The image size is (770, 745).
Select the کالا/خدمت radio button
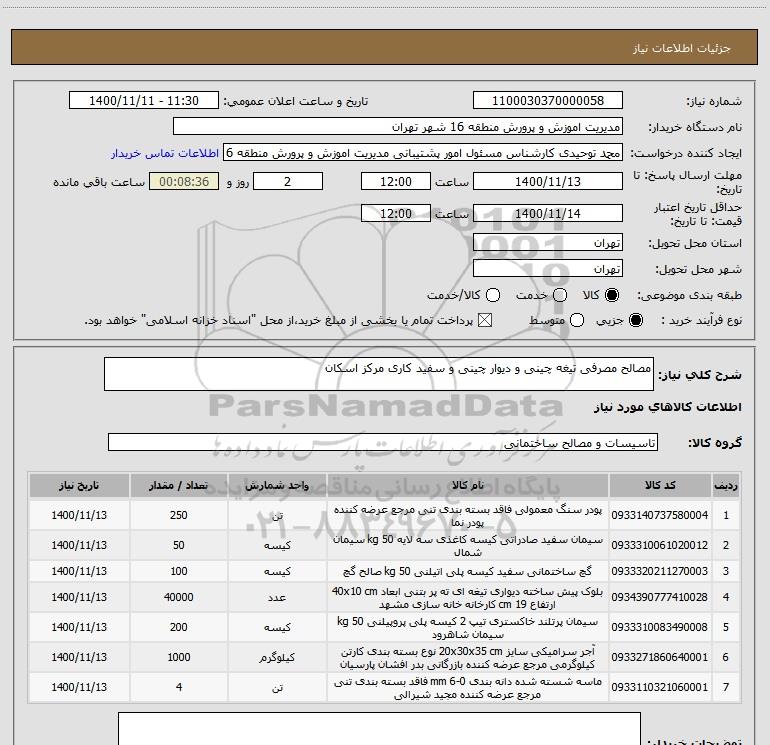493,295
